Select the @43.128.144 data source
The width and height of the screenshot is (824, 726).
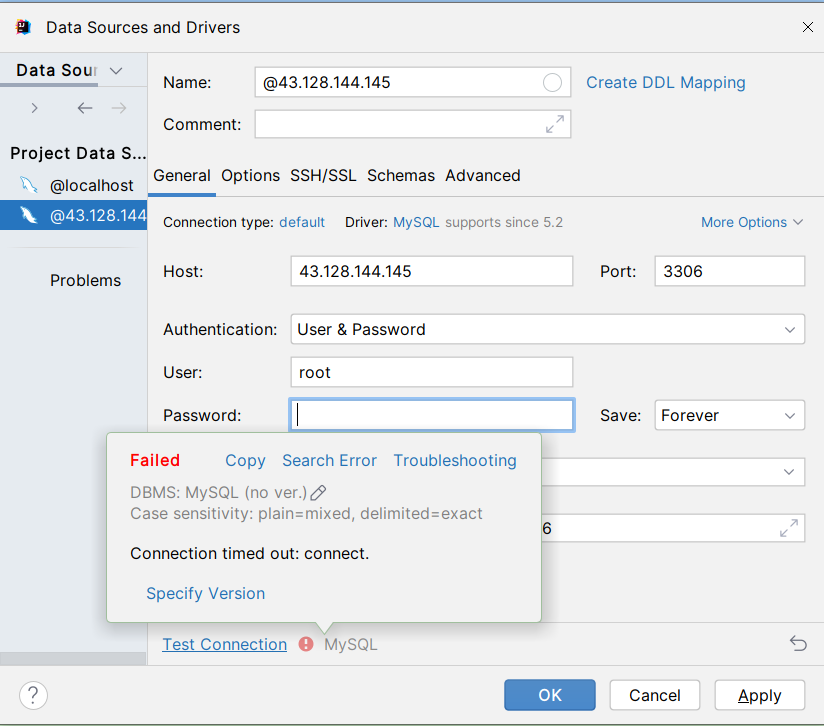74,215
